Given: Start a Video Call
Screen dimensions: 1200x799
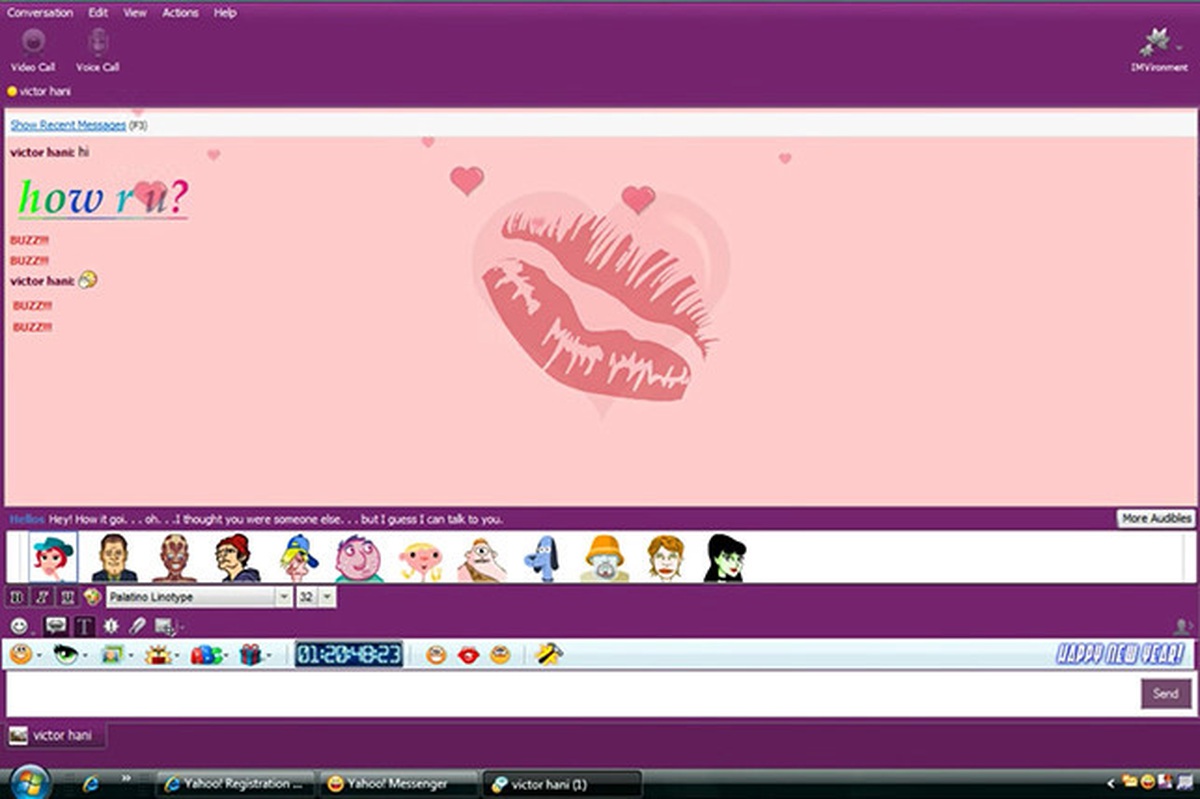Looking at the screenshot, I should [33, 50].
